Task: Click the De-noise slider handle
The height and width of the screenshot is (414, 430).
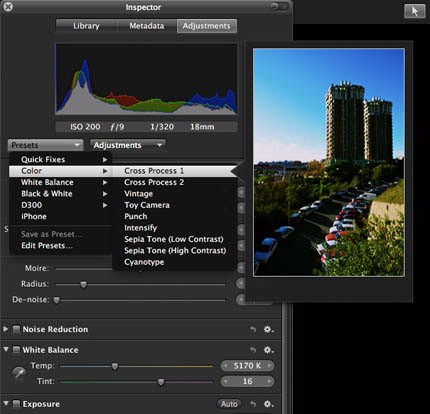Action: pos(57,300)
